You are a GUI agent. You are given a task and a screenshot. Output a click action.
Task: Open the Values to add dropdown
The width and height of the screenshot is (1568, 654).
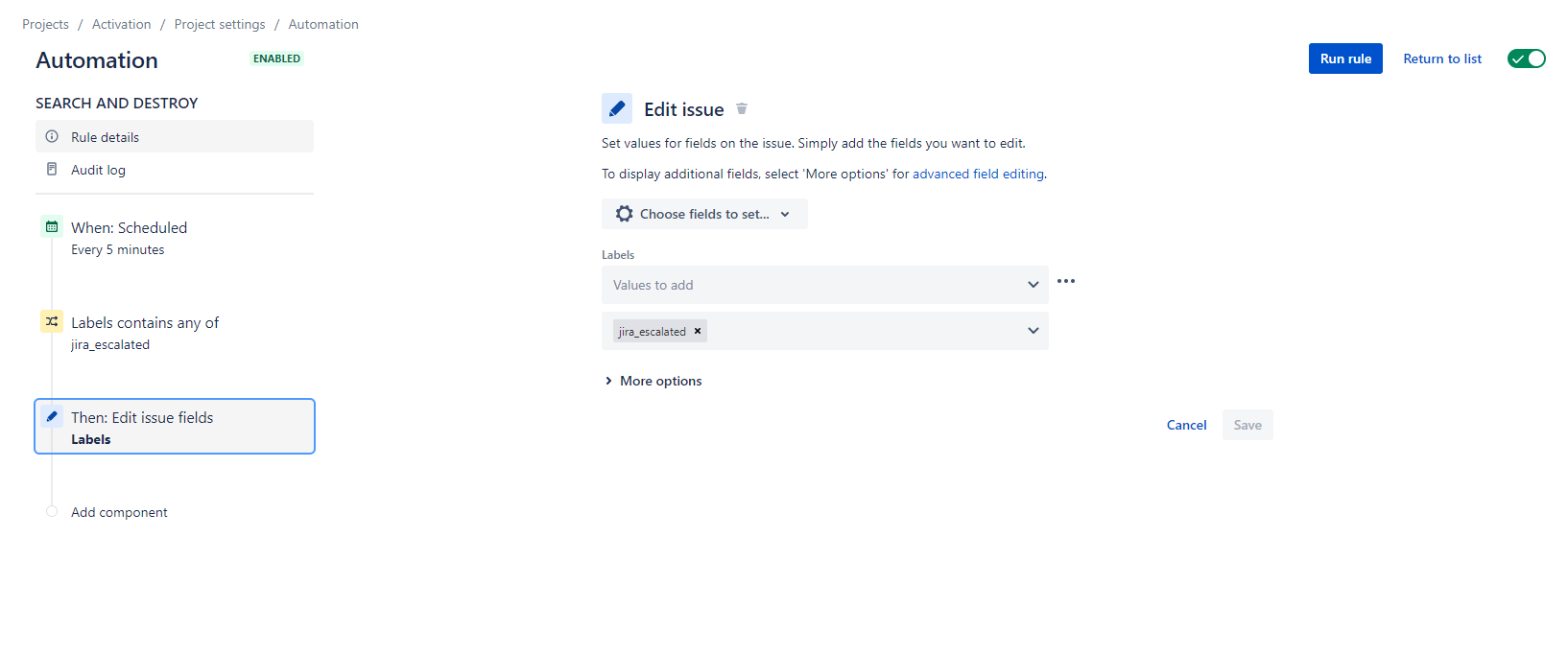(825, 285)
